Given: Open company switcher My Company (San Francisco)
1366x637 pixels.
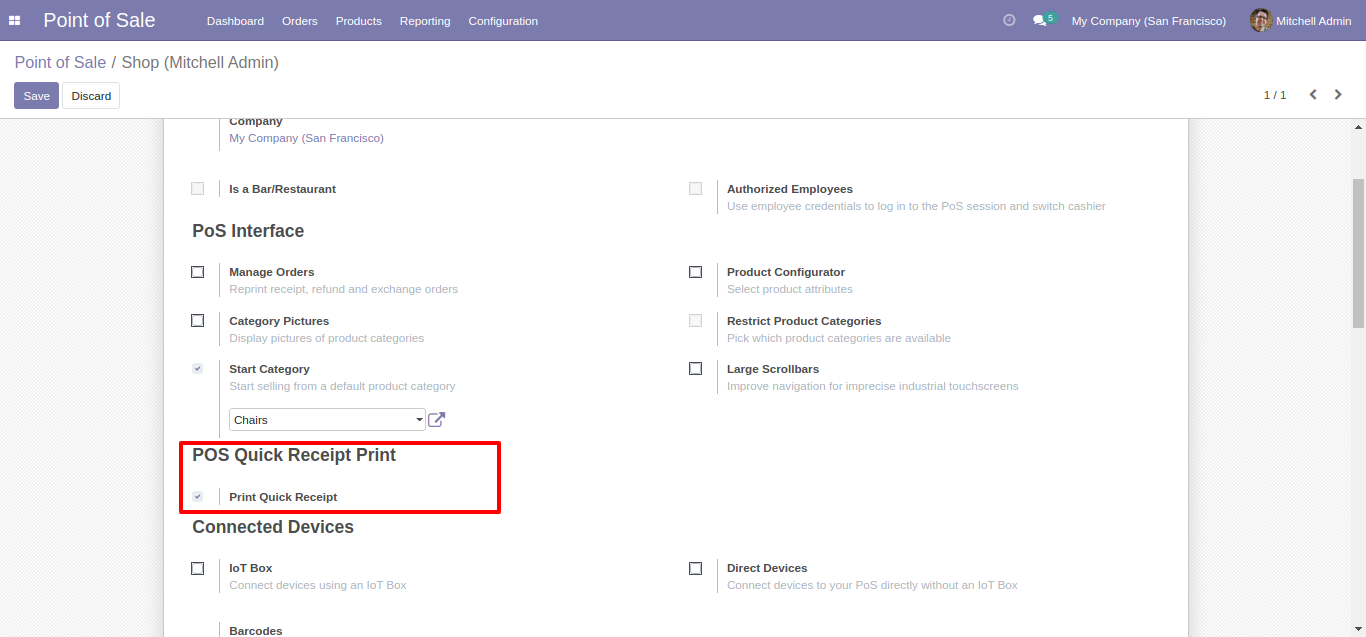Looking at the screenshot, I should pyautogui.click(x=1149, y=21).
